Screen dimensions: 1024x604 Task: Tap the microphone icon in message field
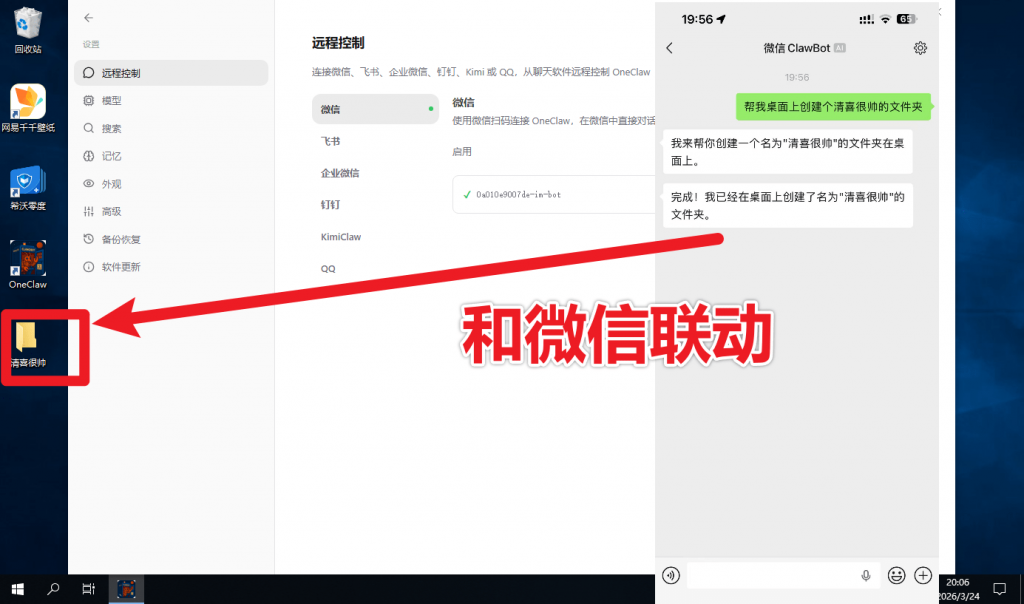pyautogui.click(x=866, y=576)
